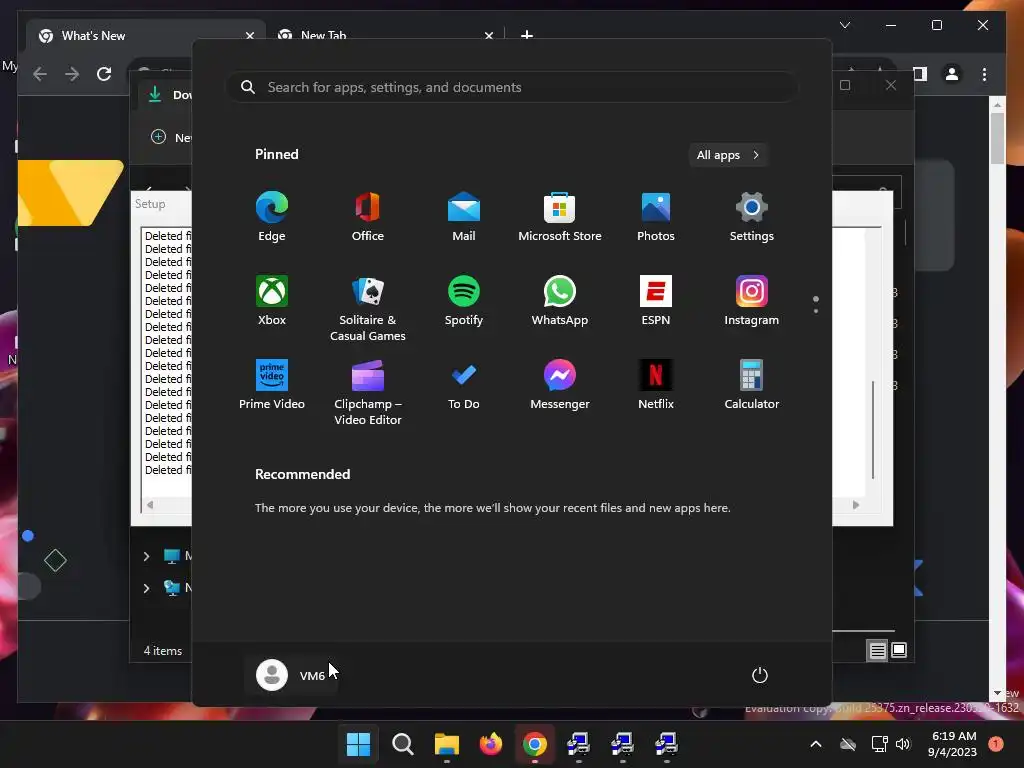The width and height of the screenshot is (1024, 768).
Task: Open Clipchamp – Video Editor
Action: tap(368, 392)
